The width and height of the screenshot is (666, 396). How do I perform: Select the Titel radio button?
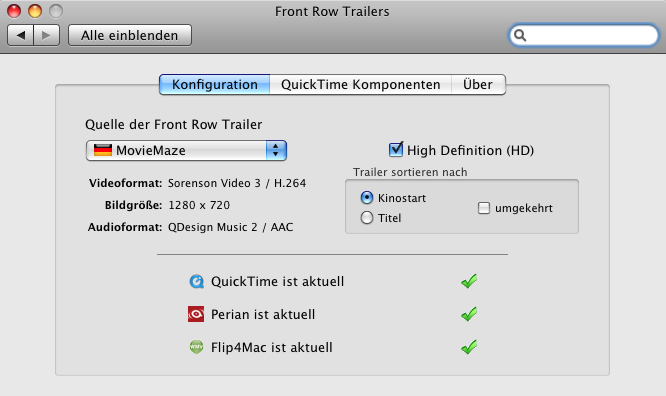367,218
